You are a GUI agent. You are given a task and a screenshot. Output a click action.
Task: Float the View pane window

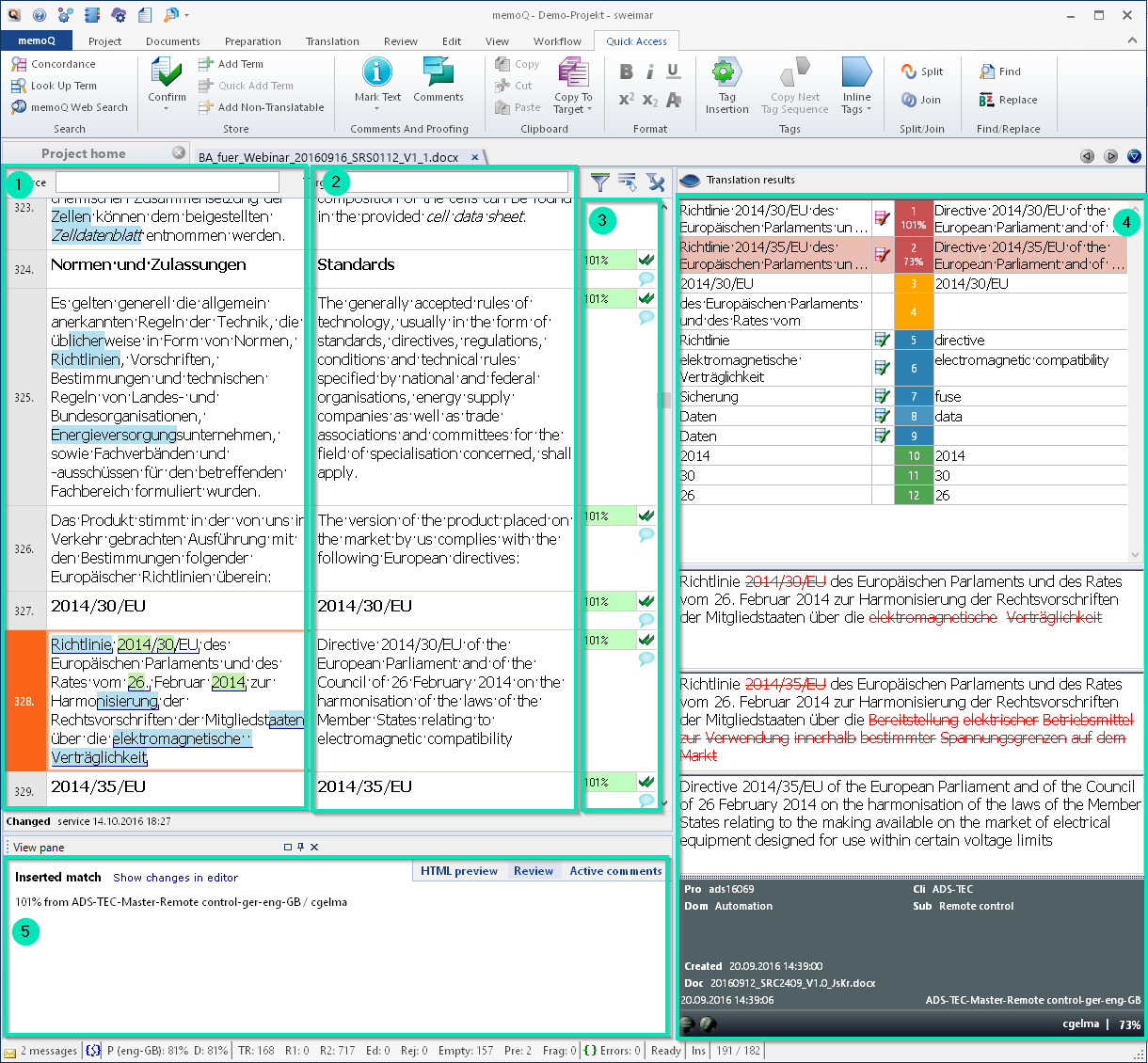(288, 847)
